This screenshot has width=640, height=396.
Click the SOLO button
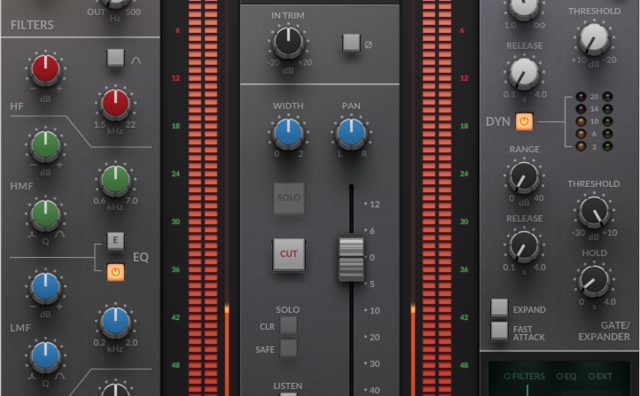click(x=289, y=198)
